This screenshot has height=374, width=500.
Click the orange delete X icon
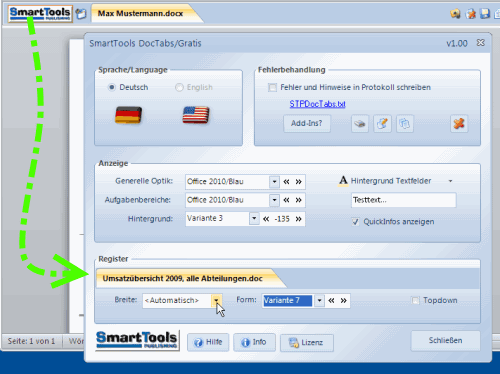[459, 124]
